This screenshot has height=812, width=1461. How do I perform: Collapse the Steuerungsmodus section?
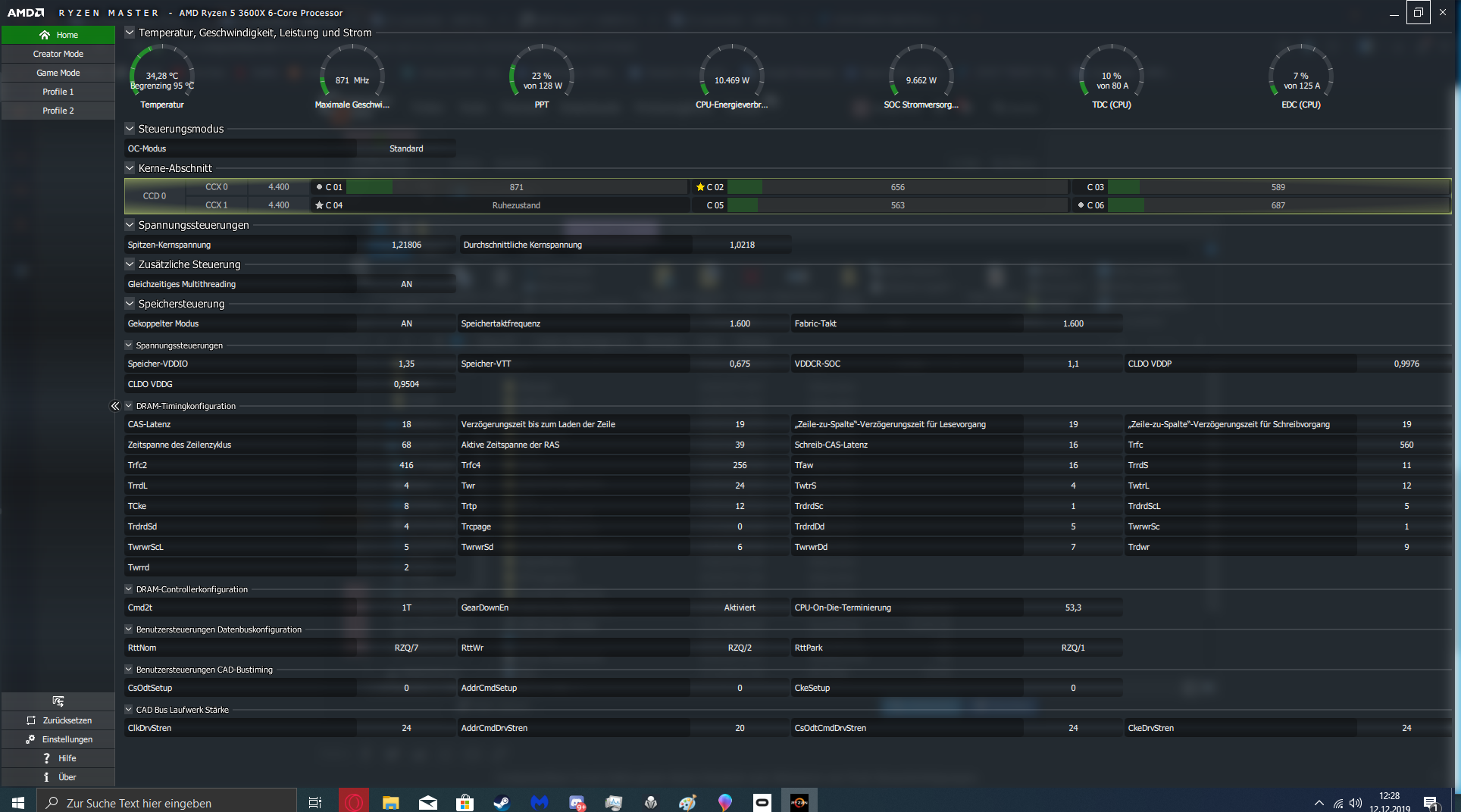click(130, 129)
